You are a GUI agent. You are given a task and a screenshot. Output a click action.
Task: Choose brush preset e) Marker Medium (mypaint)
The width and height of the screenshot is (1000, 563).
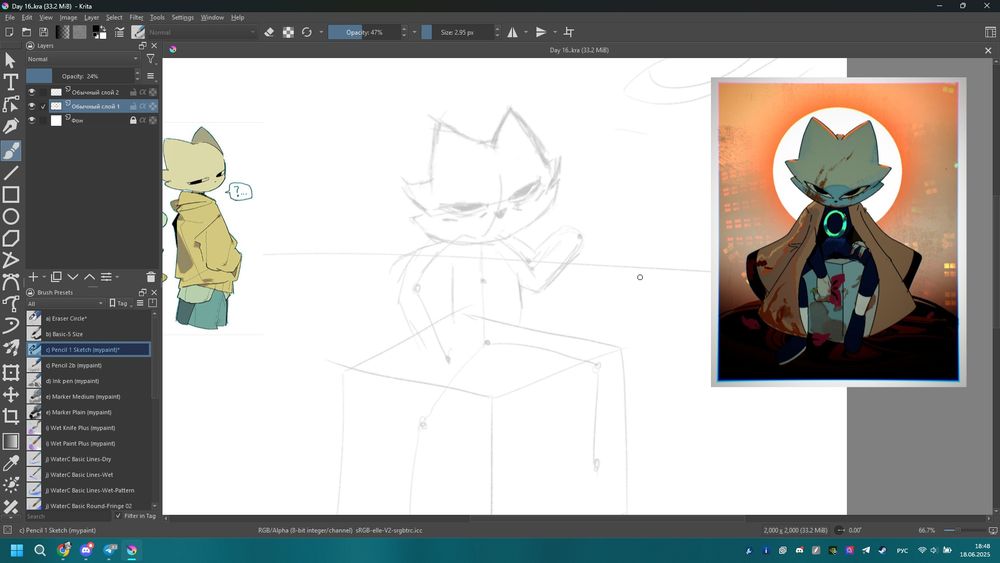88,397
